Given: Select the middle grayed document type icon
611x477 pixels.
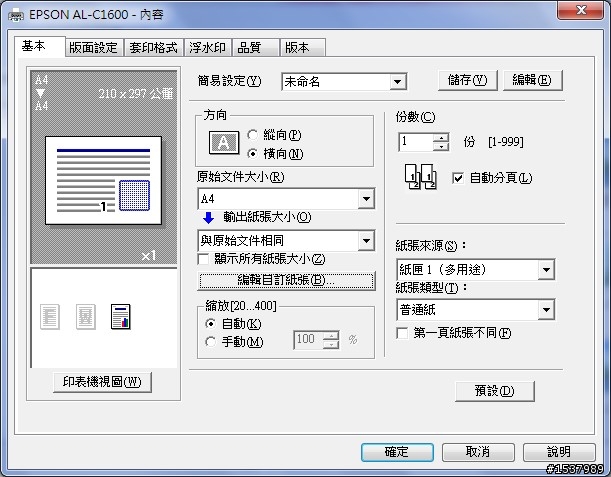Looking at the screenshot, I should pyautogui.click(x=86, y=316).
